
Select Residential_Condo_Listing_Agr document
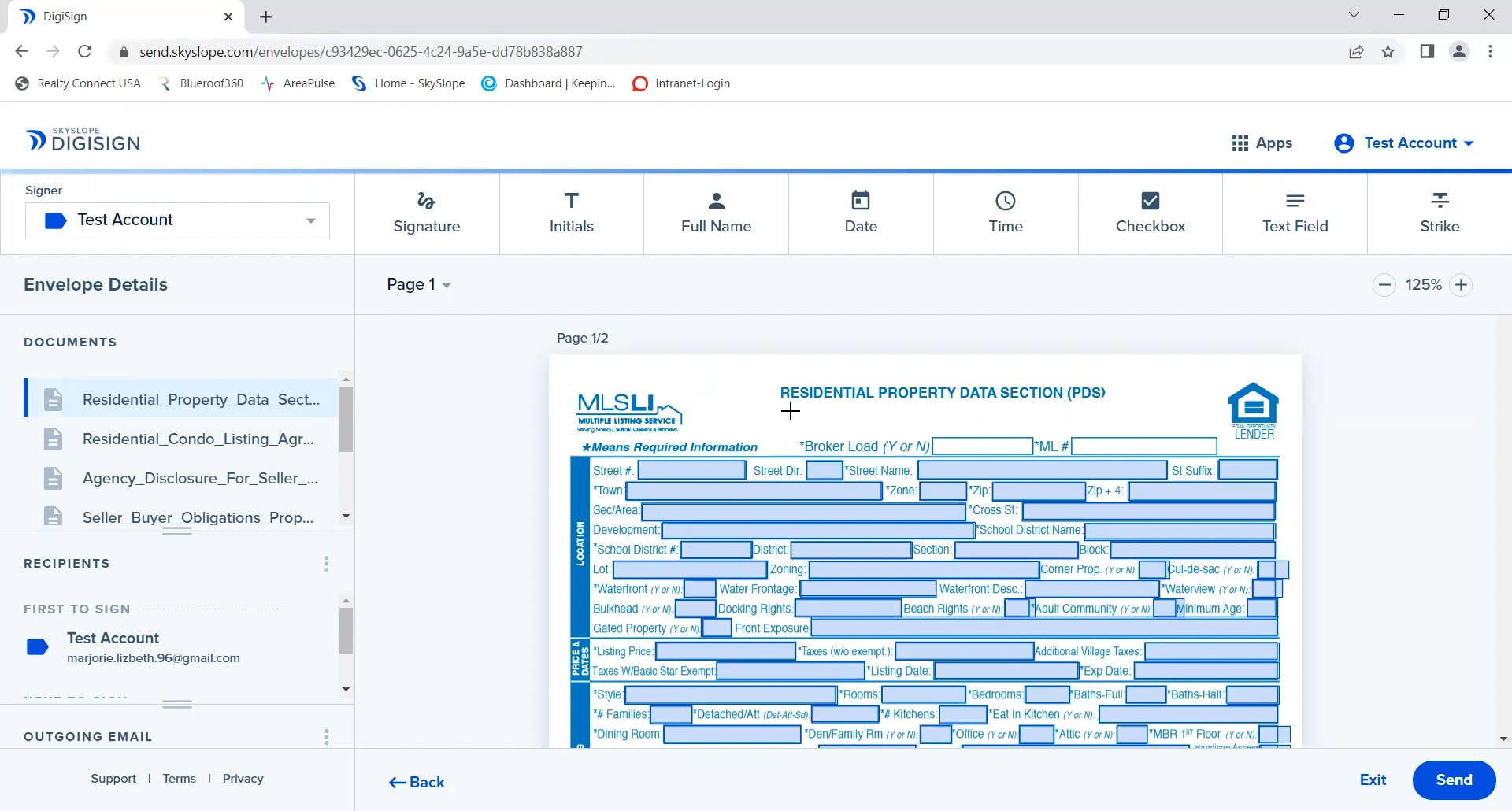(182, 439)
